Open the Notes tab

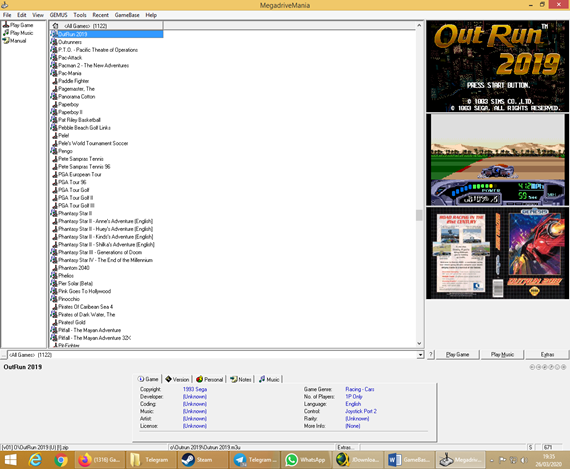(x=241, y=379)
